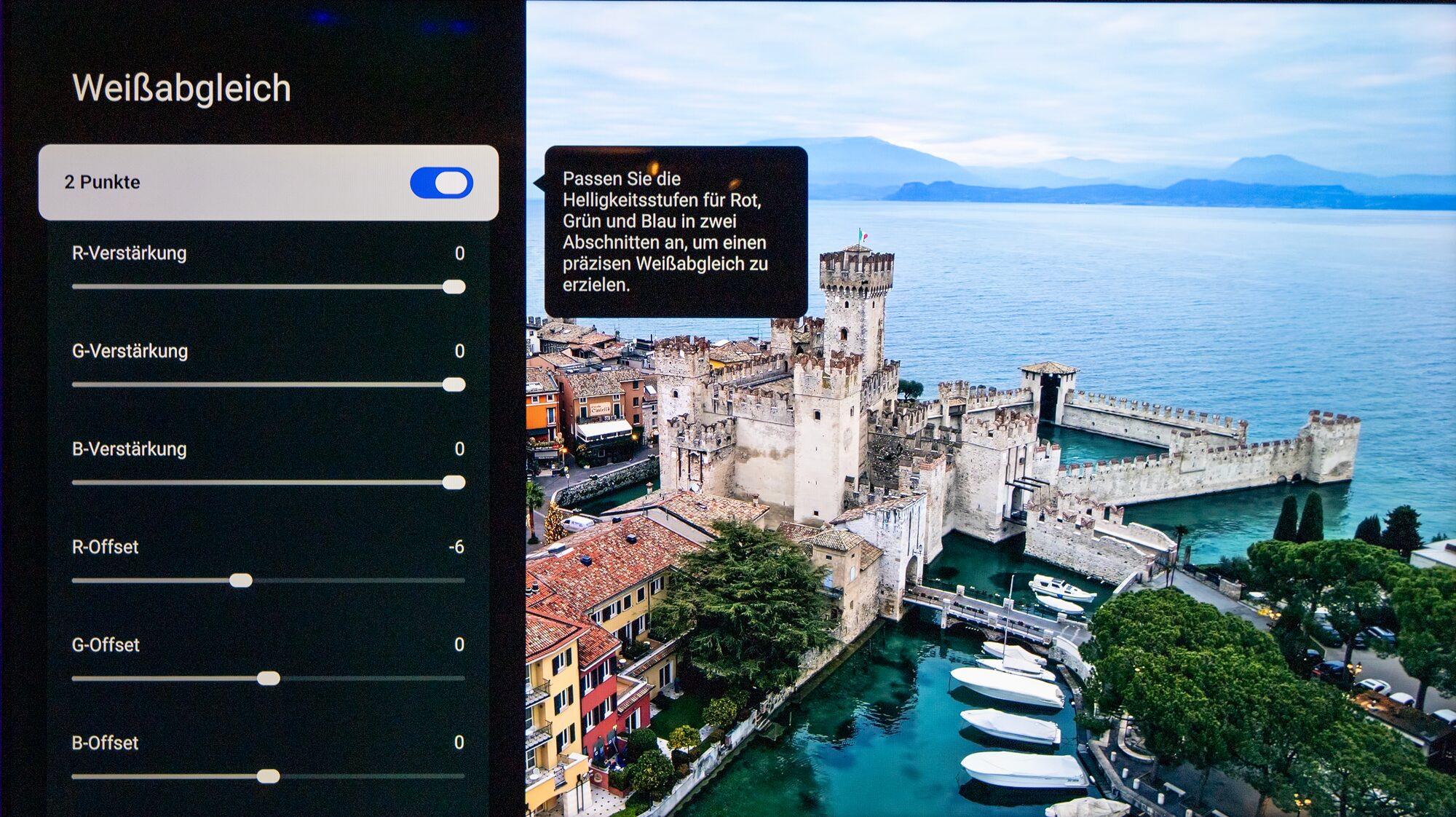Select the G-Offset setting label

(106, 645)
